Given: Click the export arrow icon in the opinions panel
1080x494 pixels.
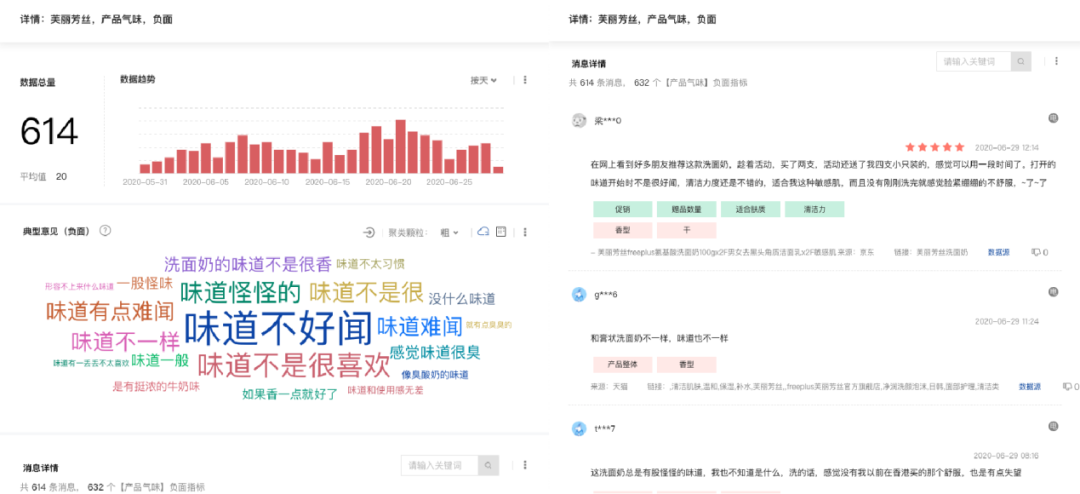Looking at the screenshot, I should (x=369, y=232).
